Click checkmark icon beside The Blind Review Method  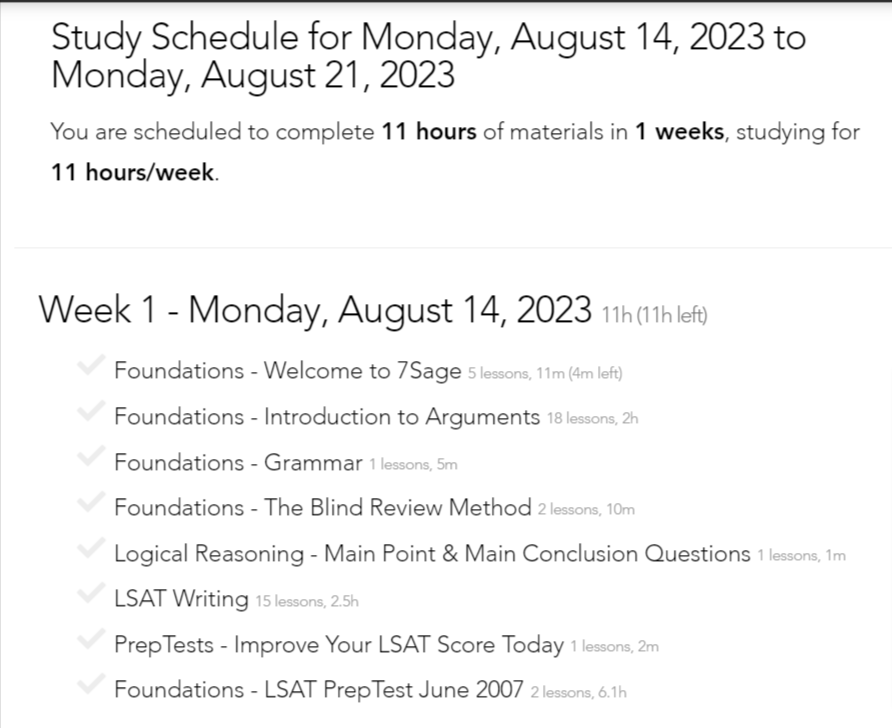91,504
